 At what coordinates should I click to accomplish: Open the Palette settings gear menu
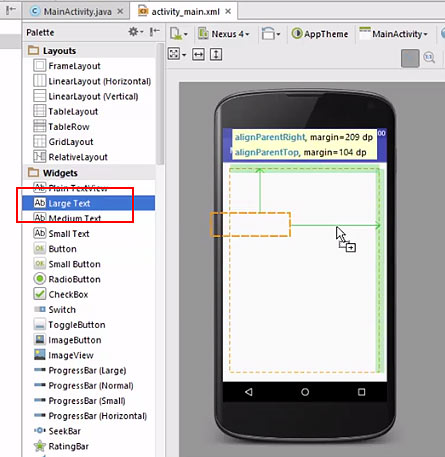pos(135,32)
